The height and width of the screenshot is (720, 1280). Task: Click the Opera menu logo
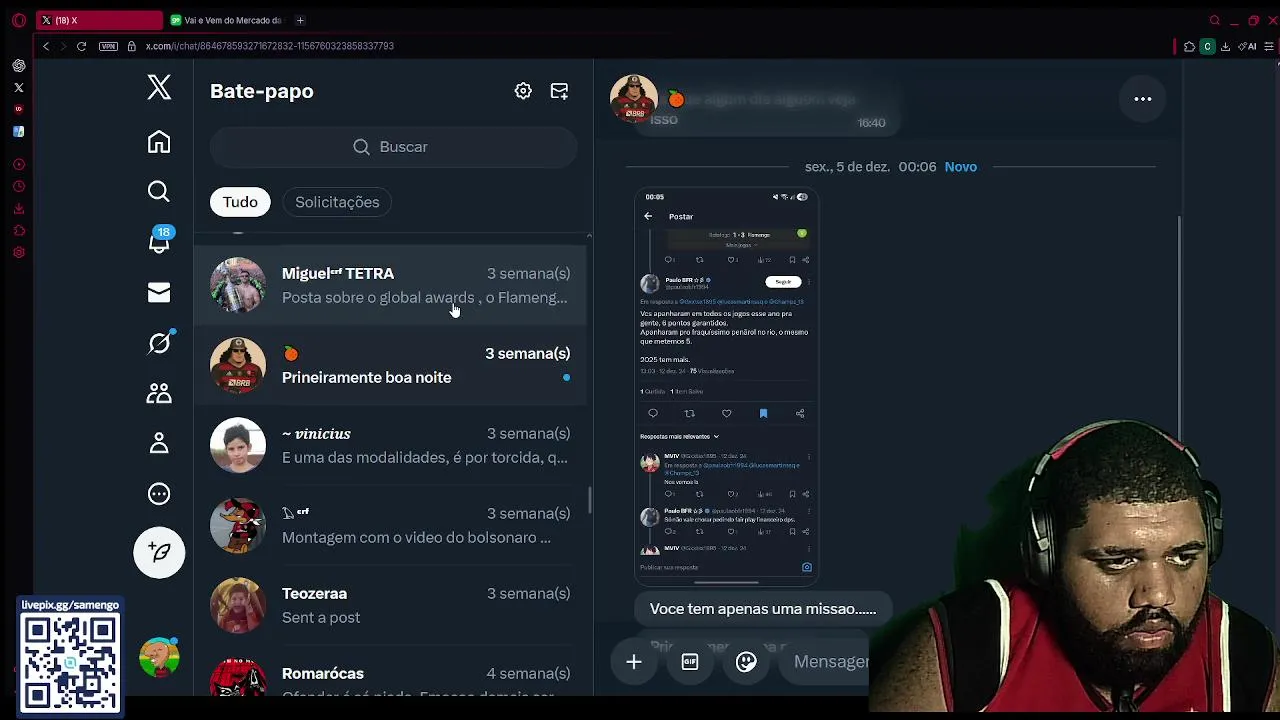pyautogui.click(x=18, y=20)
